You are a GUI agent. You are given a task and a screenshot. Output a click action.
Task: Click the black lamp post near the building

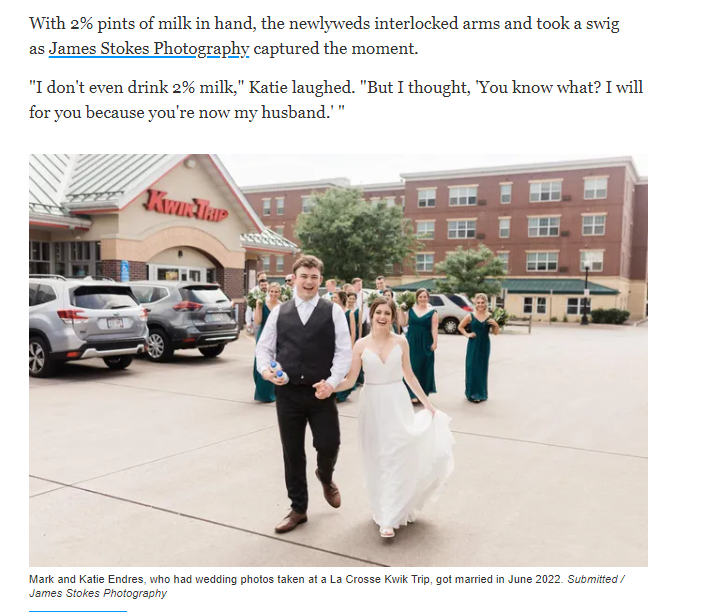coord(585,292)
